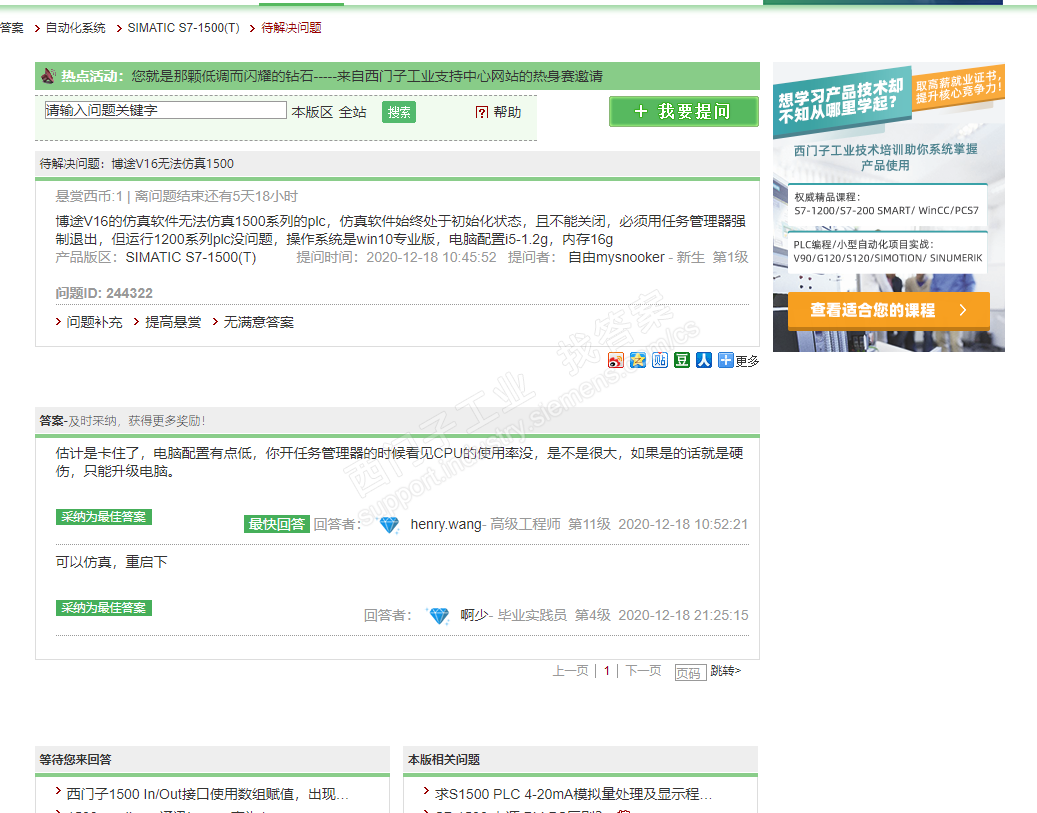Share the question to Sina Weibo
This screenshot has height=813, width=1037.
coord(616,360)
